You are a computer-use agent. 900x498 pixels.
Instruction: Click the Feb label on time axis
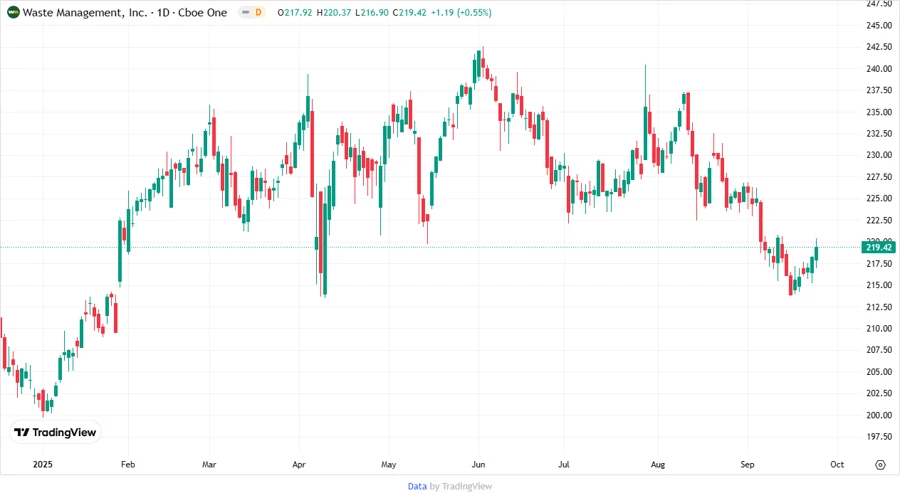coord(128,464)
